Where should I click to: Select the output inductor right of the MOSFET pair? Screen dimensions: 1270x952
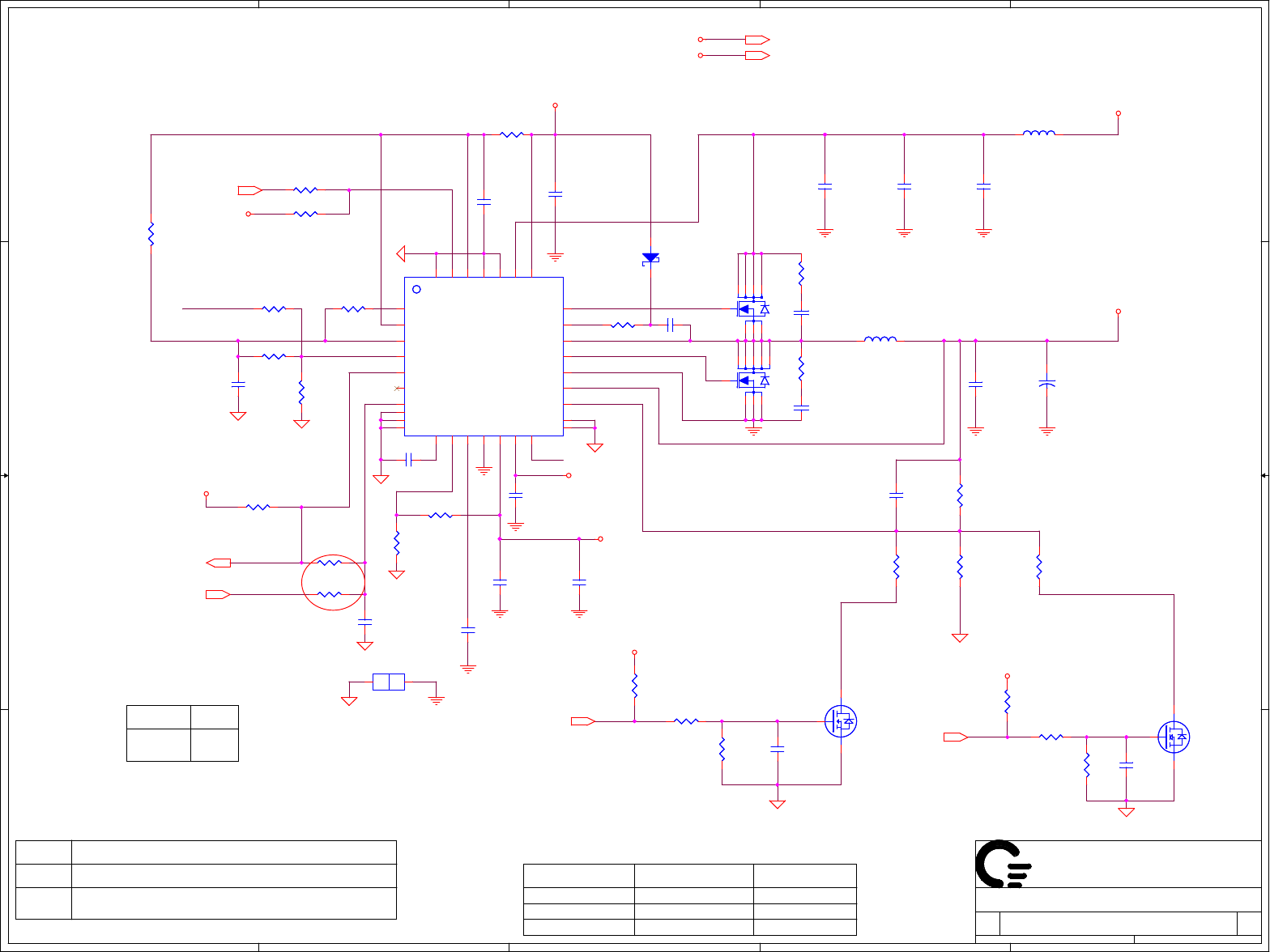click(880, 339)
